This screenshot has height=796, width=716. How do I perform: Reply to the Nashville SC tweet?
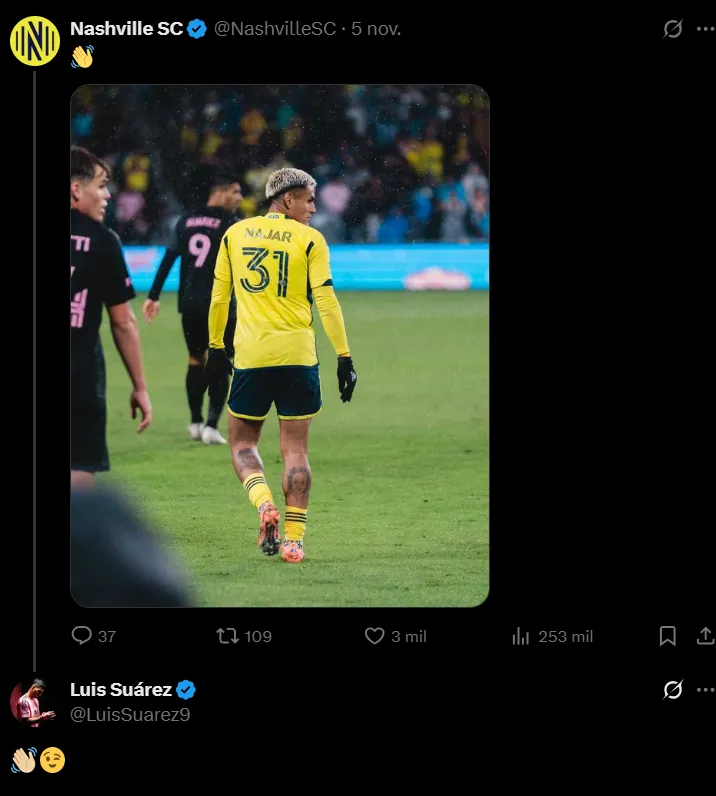pyautogui.click(x=82, y=636)
